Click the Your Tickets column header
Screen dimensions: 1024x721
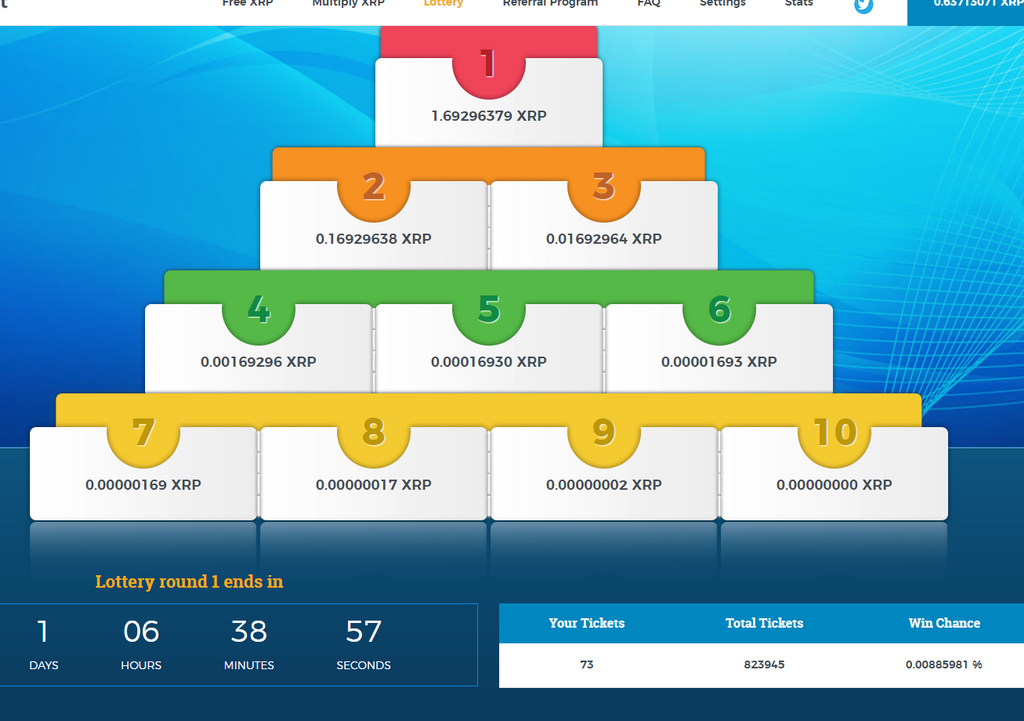(x=586, y=623)
